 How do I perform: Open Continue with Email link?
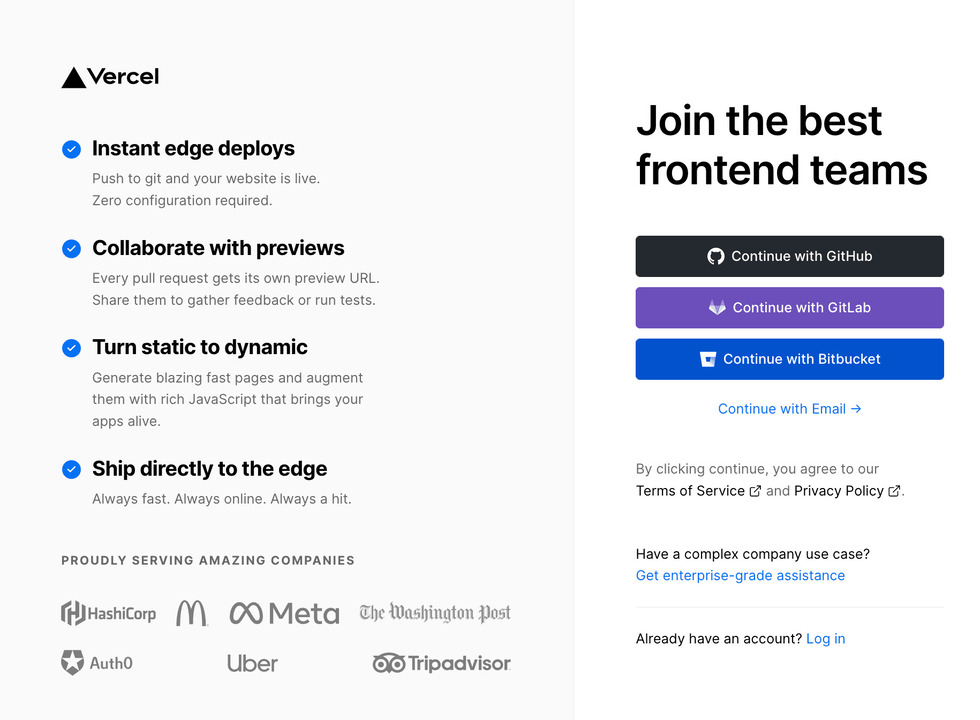click(789, 409)
